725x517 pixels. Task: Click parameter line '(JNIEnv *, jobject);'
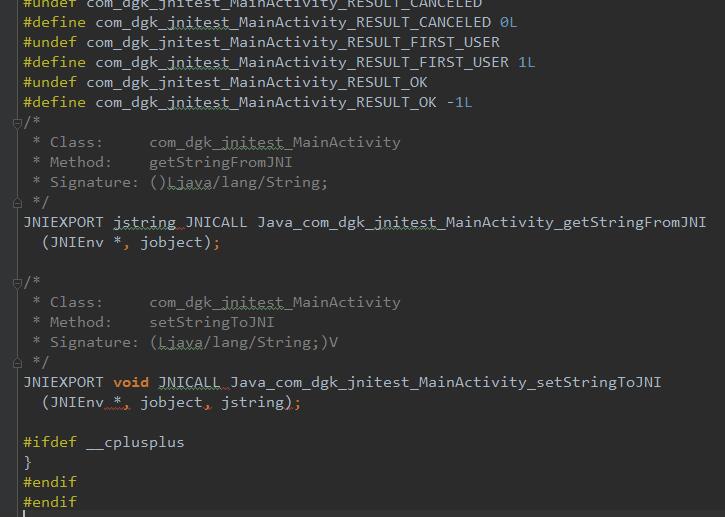coord(131,243)
